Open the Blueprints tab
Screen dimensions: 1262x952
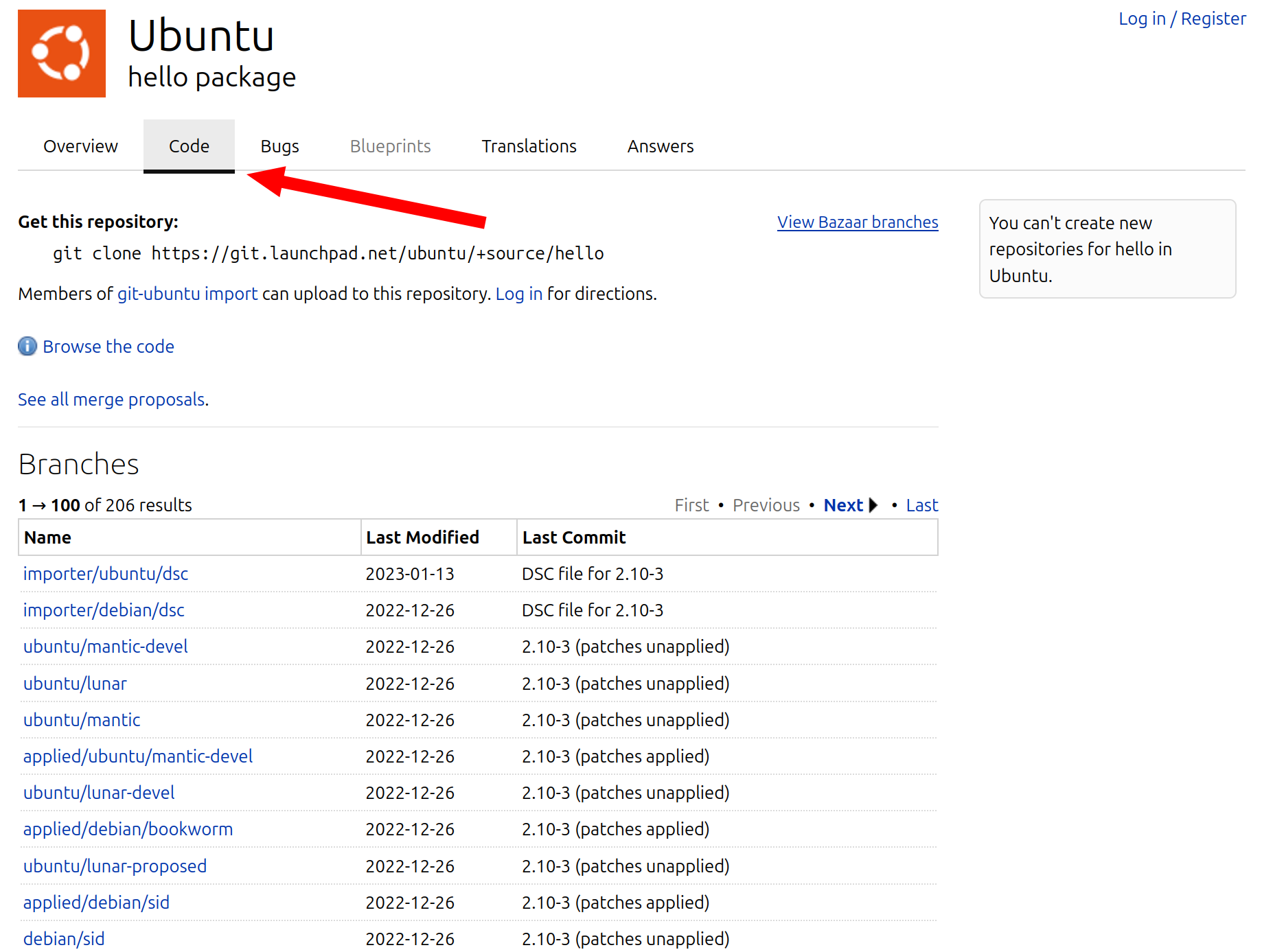pyautogui.click(x=390, y=146)
